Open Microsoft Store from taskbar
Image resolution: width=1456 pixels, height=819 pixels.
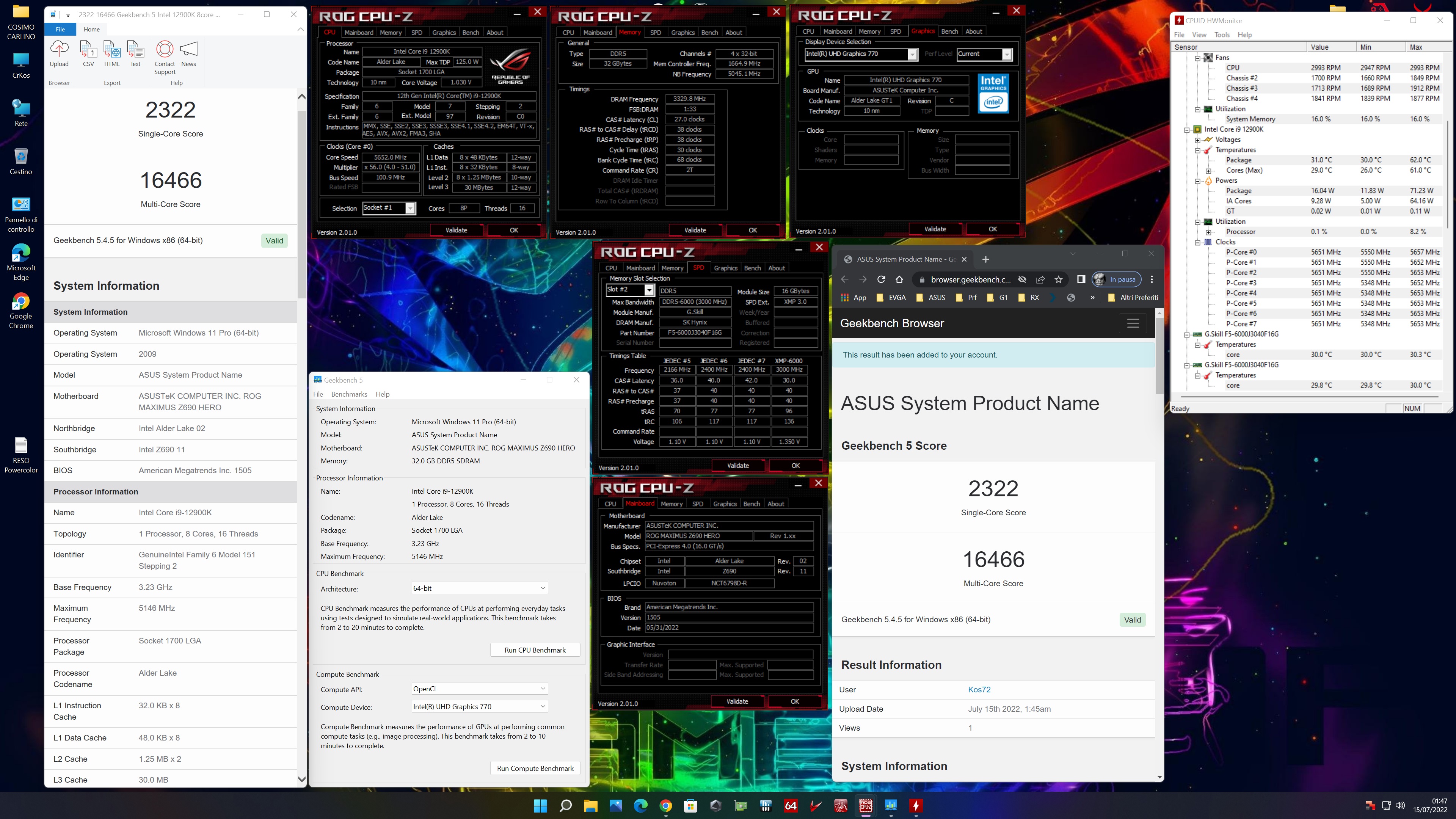(690, 805)
